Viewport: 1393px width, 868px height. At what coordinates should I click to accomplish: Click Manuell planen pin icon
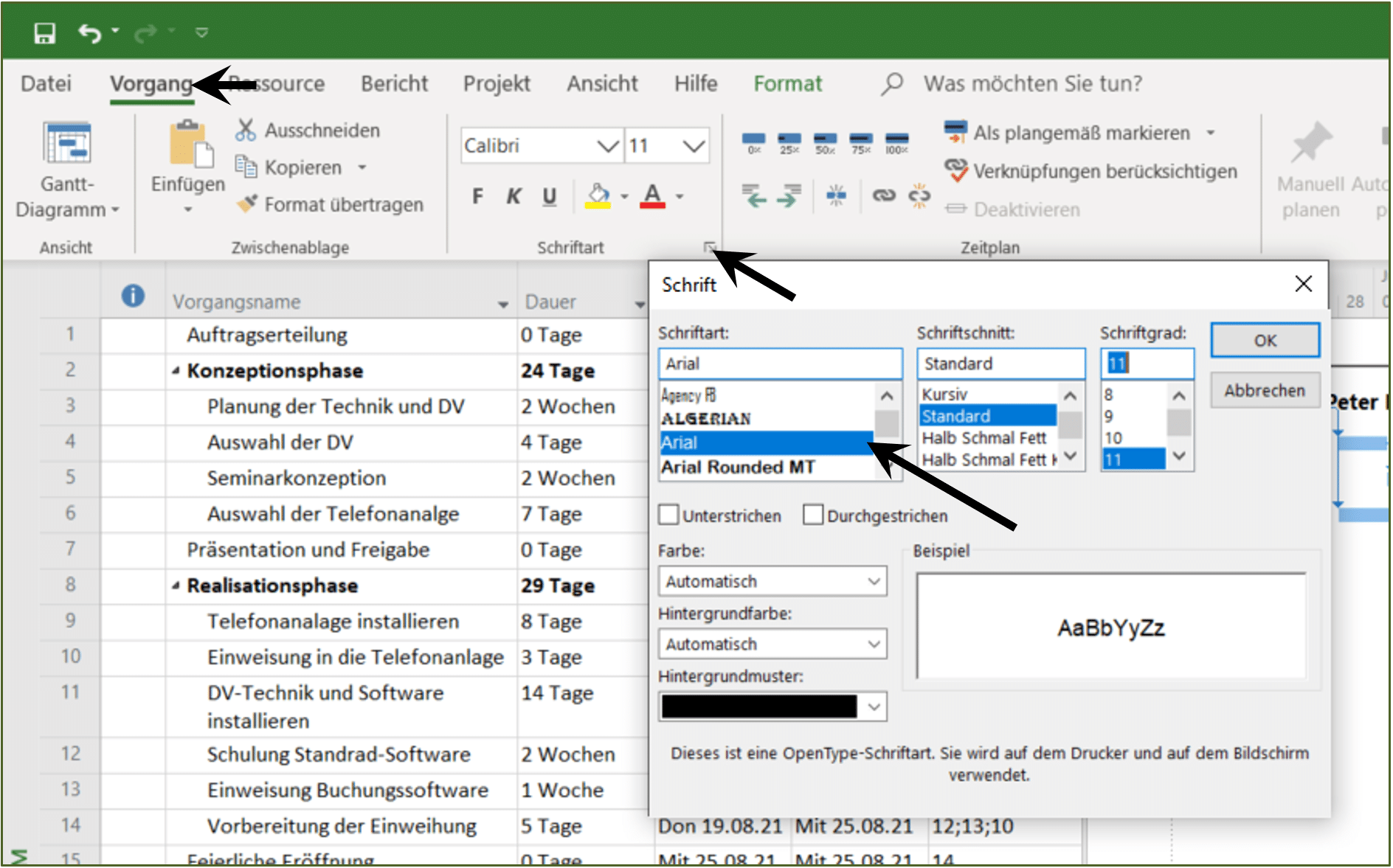(1311, 142)
